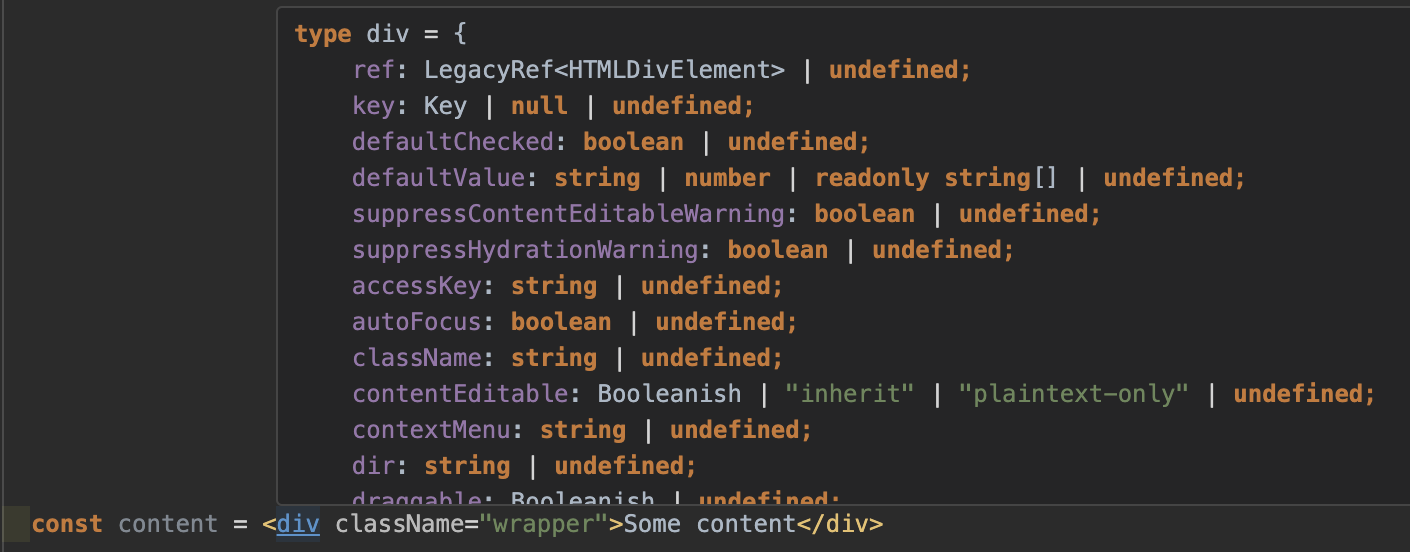Click the "plaintext-only" string literal
The width and height of the screenshot is (1410, 552).
click(1074, 394)
